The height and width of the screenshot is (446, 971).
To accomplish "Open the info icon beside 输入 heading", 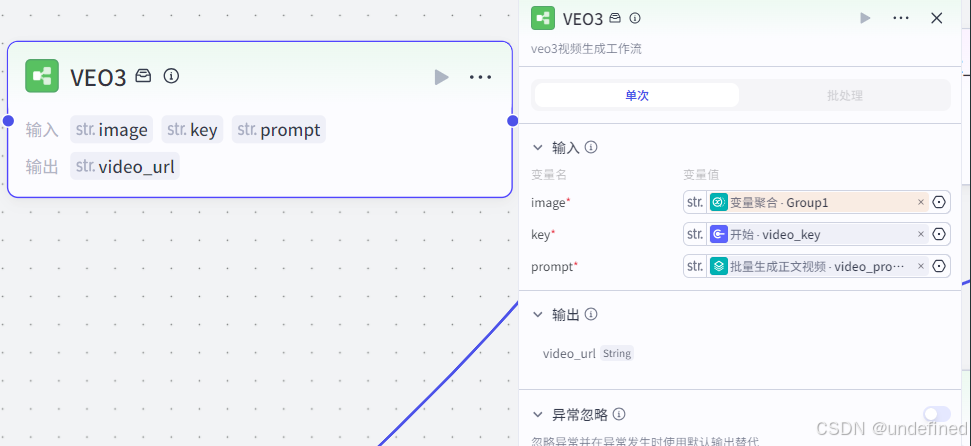I will pos(591,147).
